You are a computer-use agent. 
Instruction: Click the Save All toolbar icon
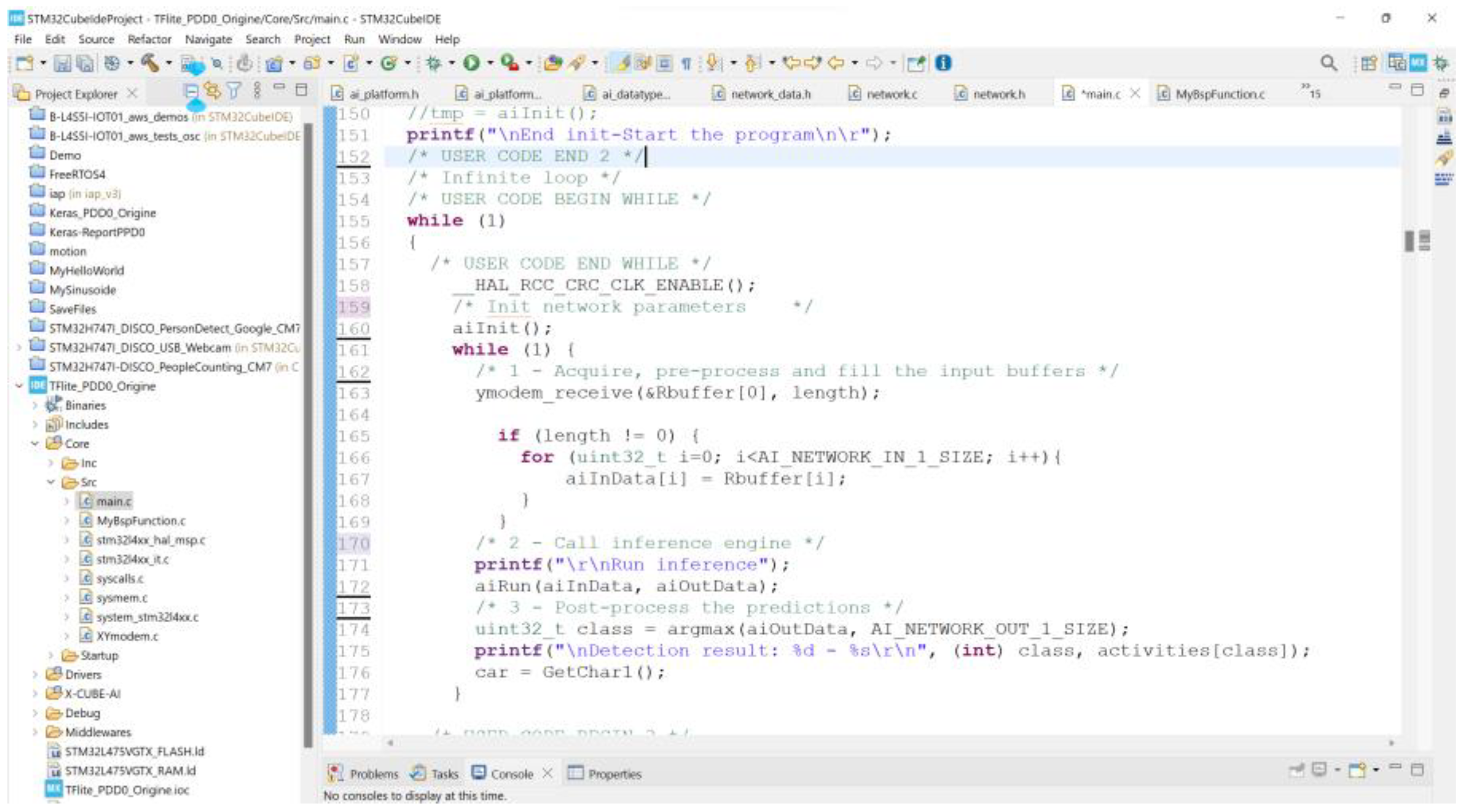coord(85,63)
